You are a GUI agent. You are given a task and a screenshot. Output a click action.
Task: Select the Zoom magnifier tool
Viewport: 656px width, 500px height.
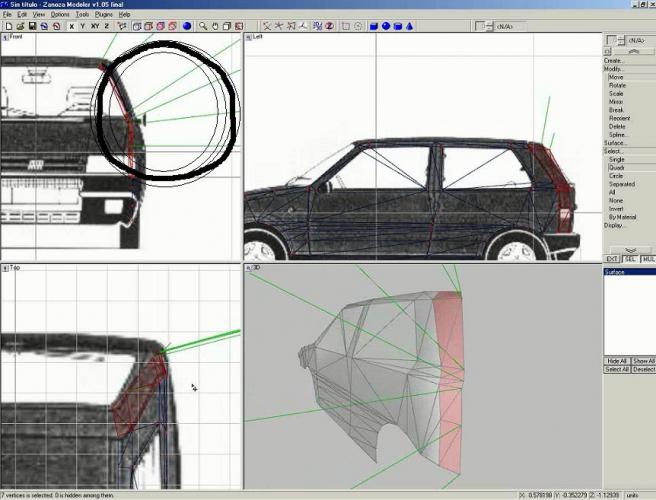point(204,26)
